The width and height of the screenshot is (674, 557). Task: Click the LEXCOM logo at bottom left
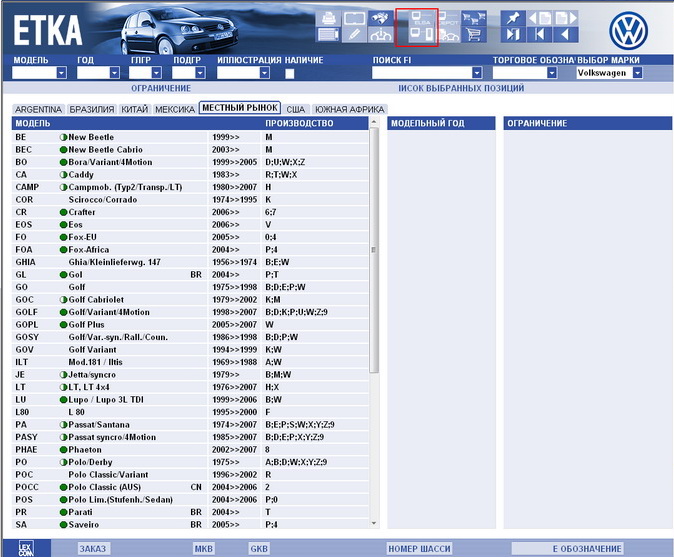26,549
